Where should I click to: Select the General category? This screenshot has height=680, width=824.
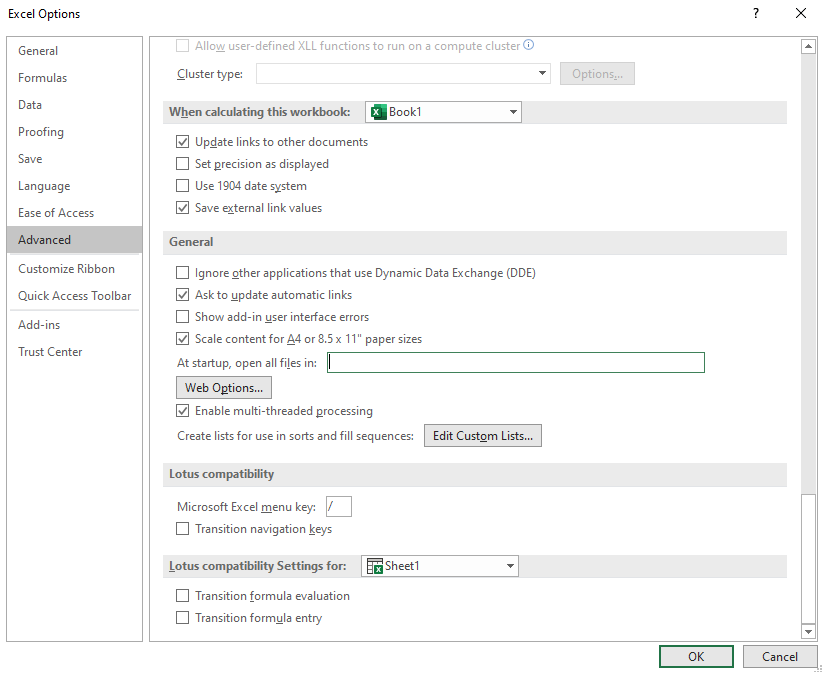pos(74,51)
